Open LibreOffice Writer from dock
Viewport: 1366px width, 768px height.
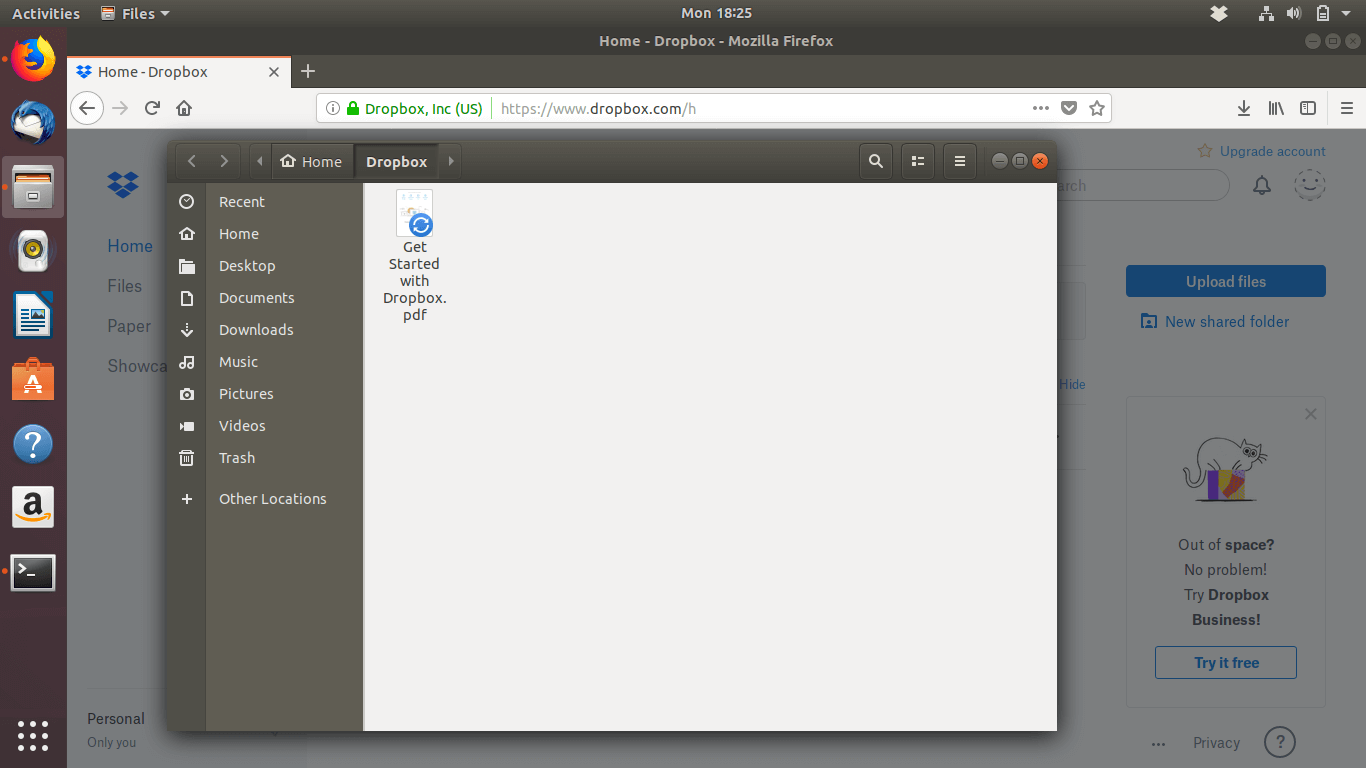click(33, 316)
